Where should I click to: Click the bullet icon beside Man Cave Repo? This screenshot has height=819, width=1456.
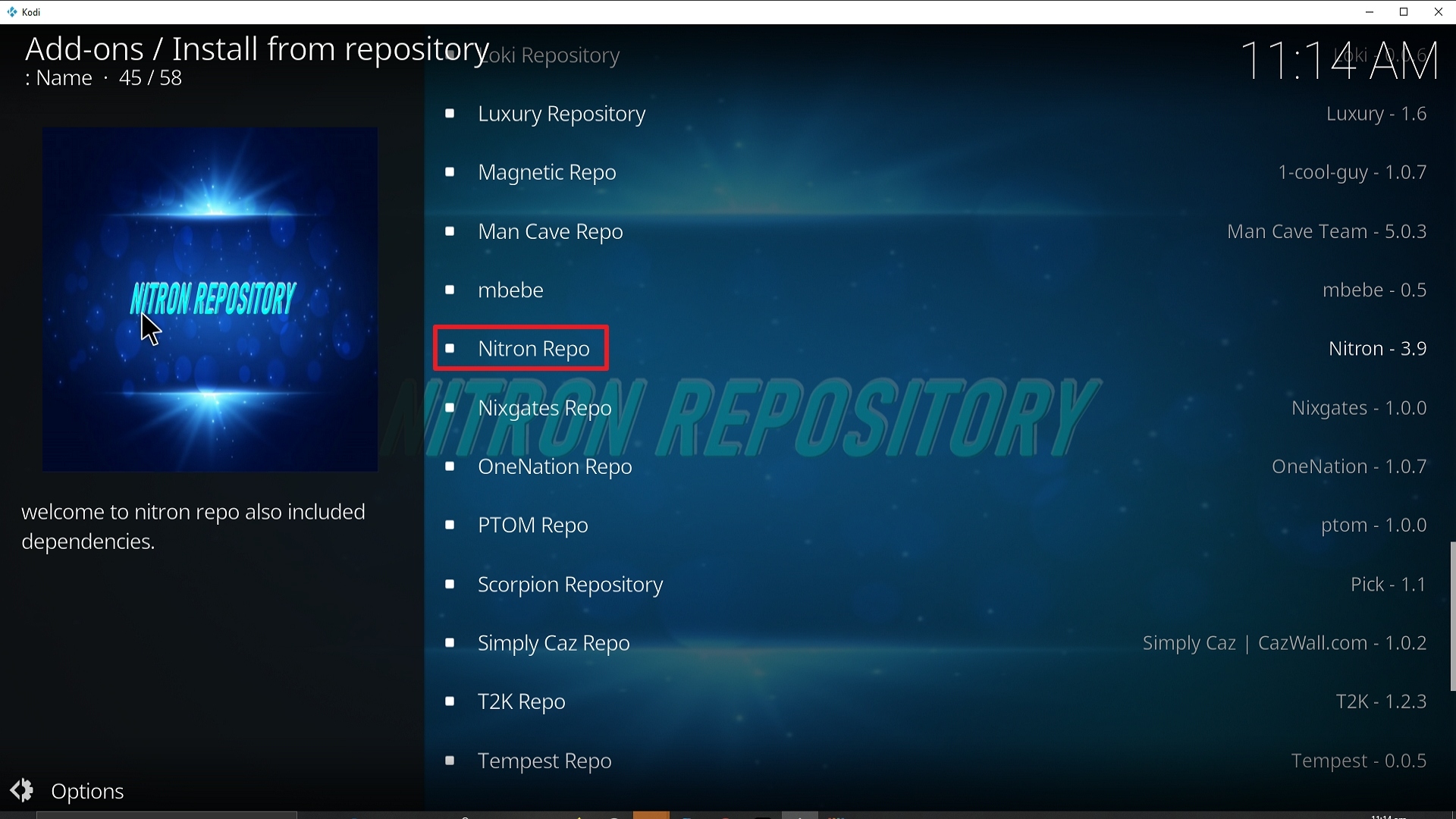point(450,231)
